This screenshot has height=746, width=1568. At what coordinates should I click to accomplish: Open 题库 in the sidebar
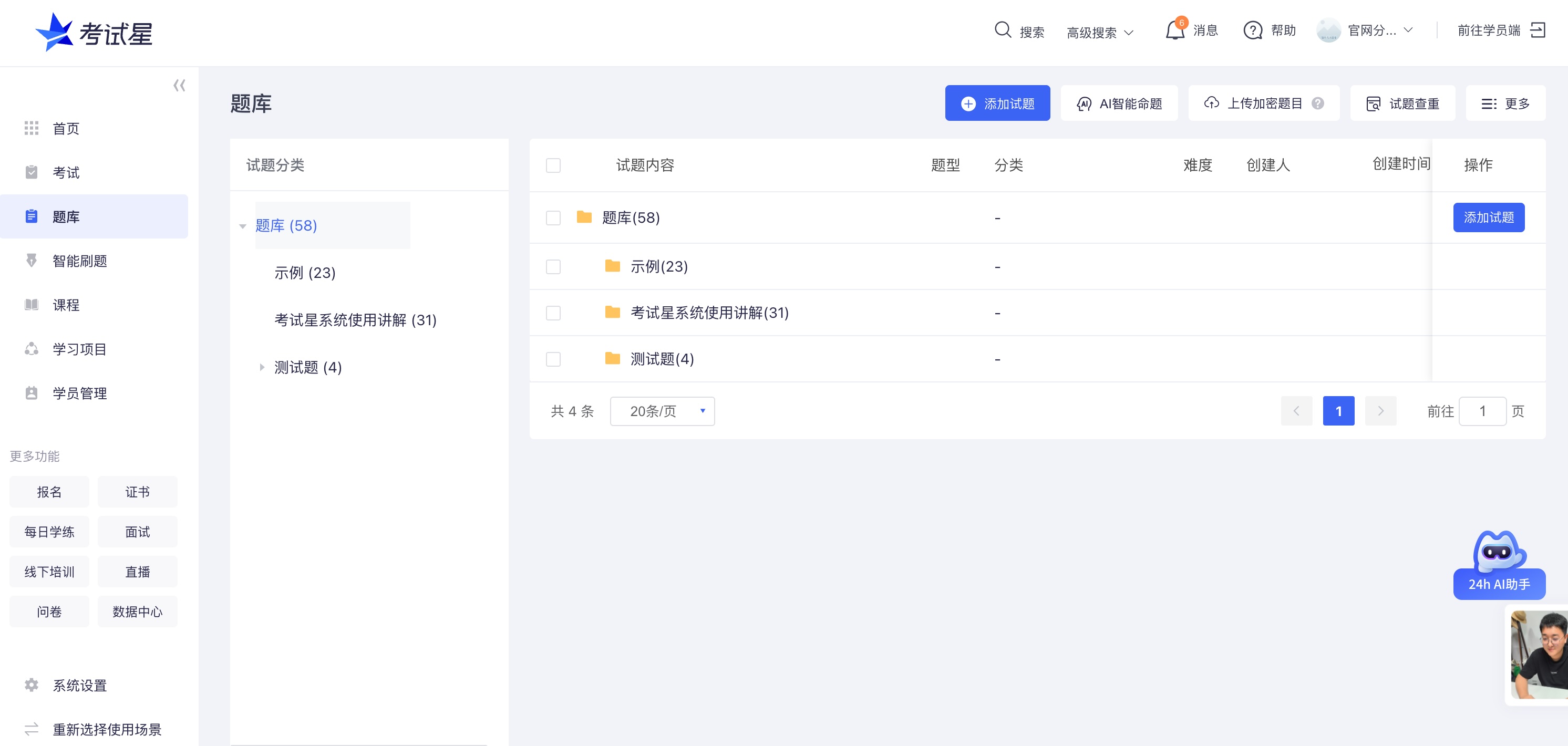(94, 216)
